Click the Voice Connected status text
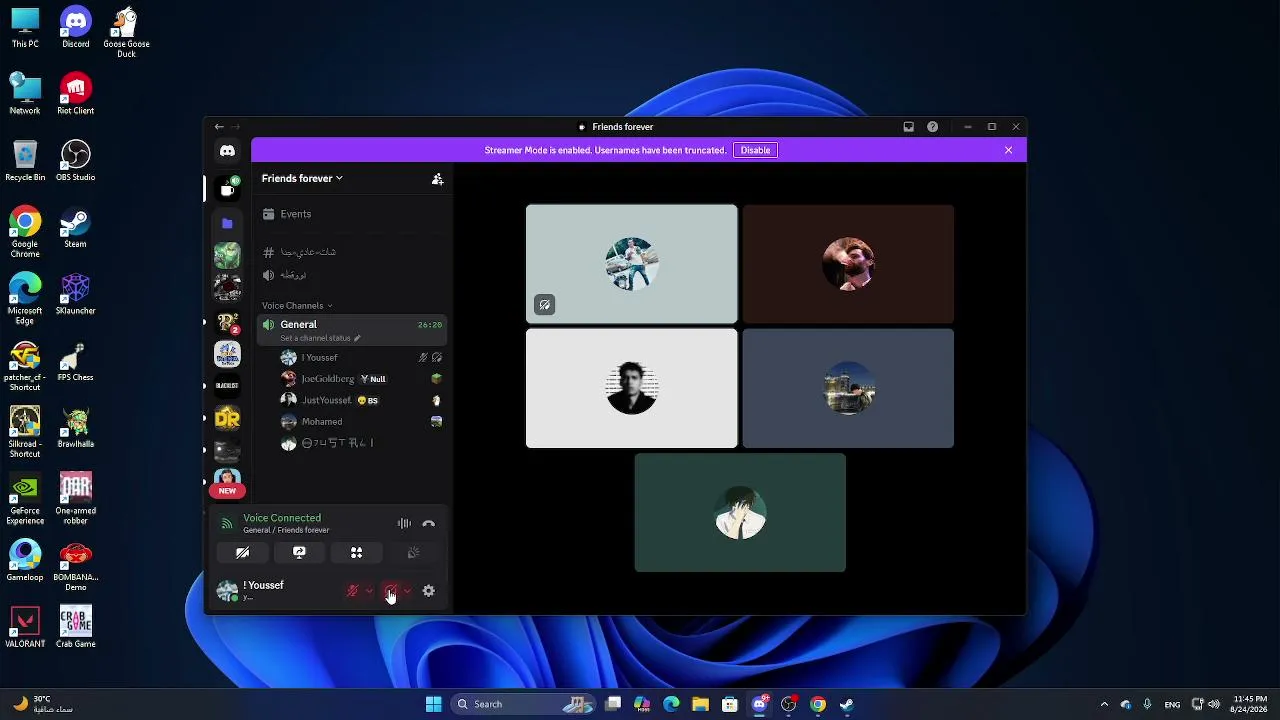This screenshot has width=1280, height=720. (x=282, y=518)
